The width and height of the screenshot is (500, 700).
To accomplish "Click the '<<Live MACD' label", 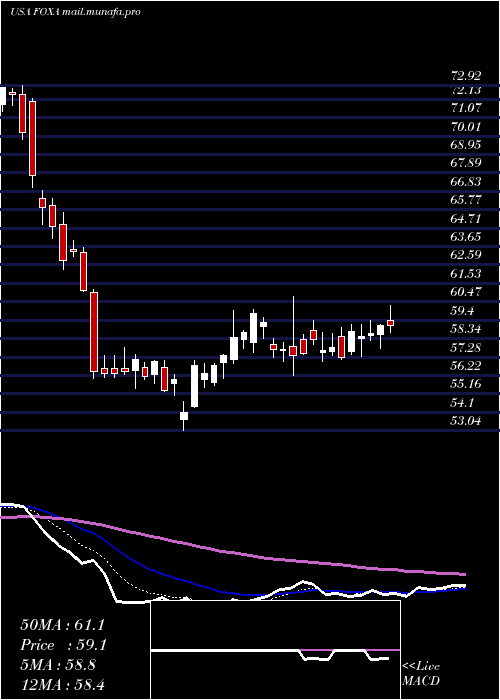I will click(x=421, y=674).
